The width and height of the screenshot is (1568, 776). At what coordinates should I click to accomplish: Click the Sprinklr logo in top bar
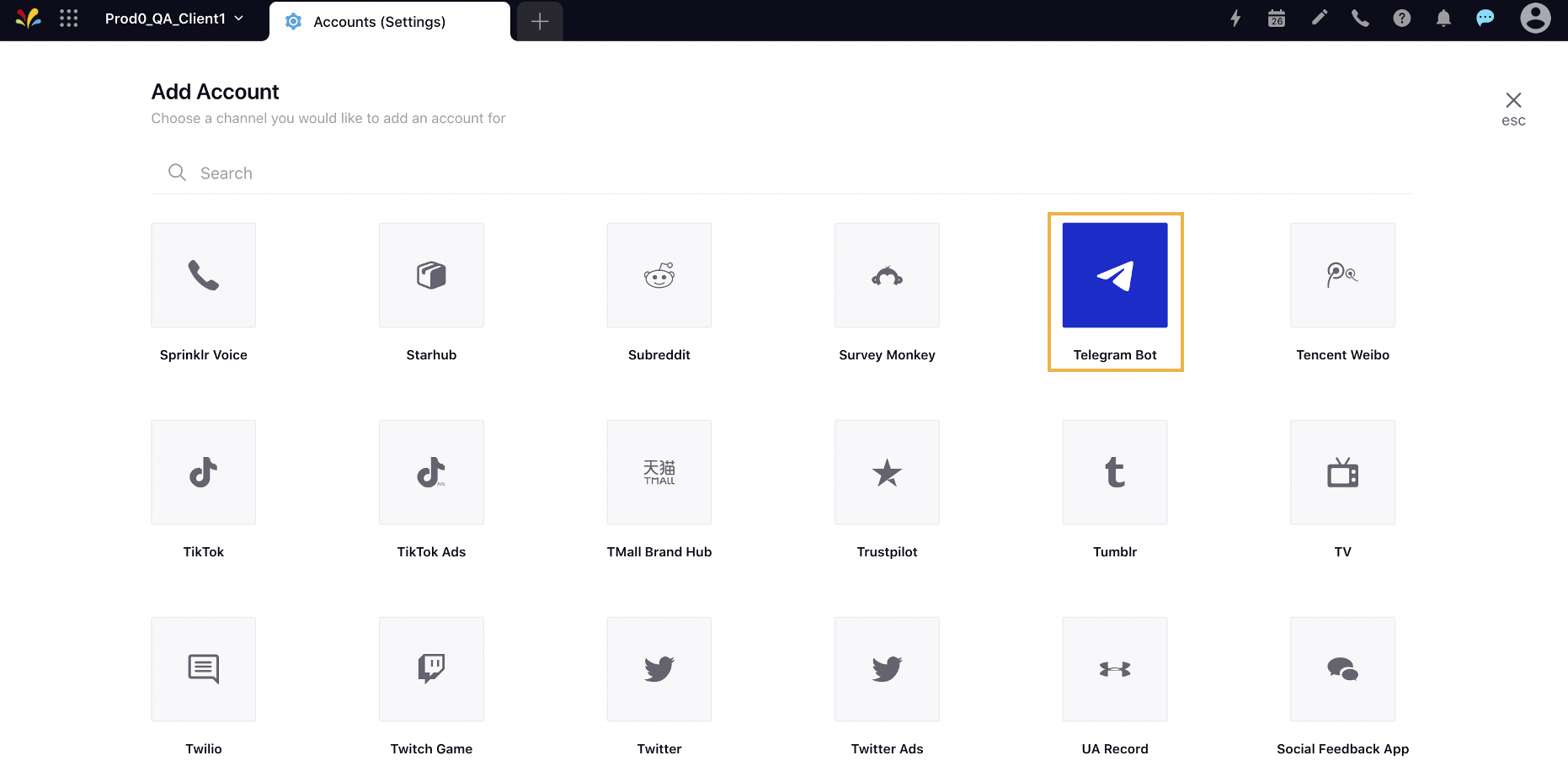tap(28, 19)
